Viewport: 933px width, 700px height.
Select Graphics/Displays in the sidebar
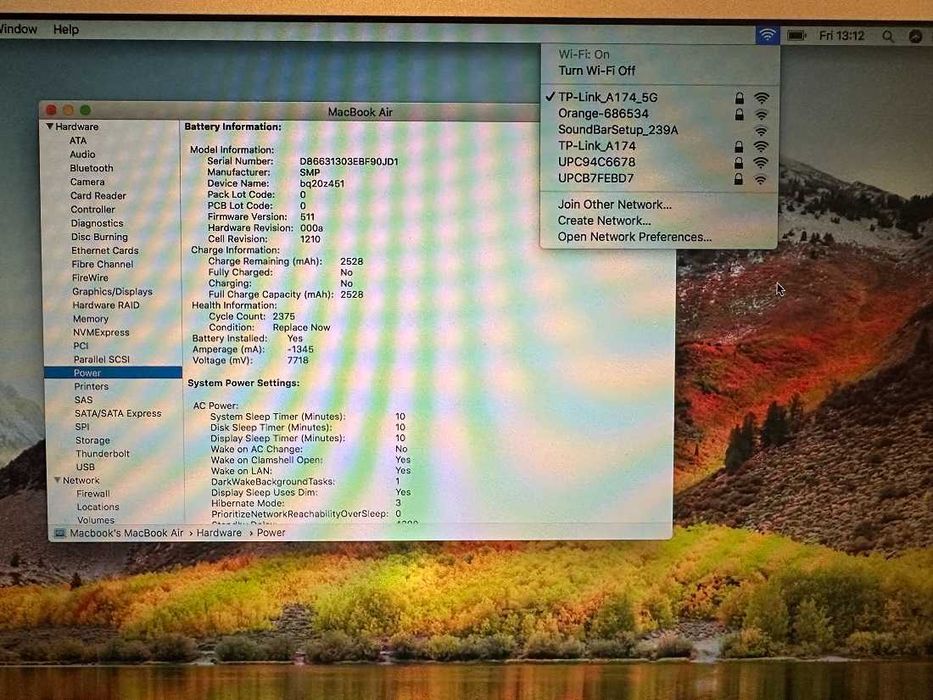click(x=112, y=291)
